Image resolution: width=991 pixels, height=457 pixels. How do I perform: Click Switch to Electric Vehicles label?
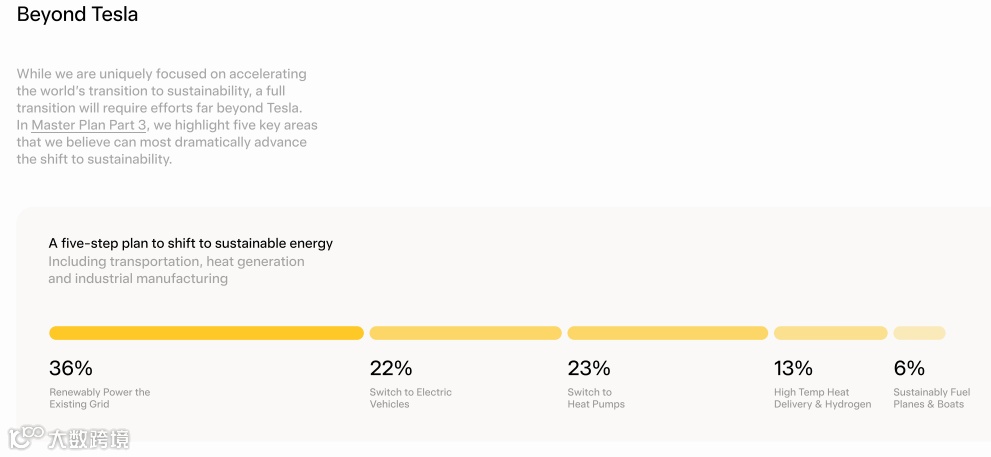pos(411,398)
